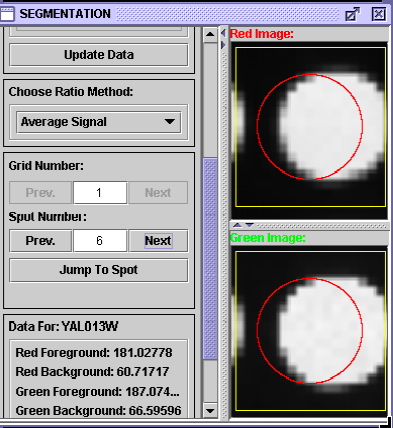The height and width of the screenshot is (428, 393).
Task: Click the Update Data button
Action: pos(99,55)
